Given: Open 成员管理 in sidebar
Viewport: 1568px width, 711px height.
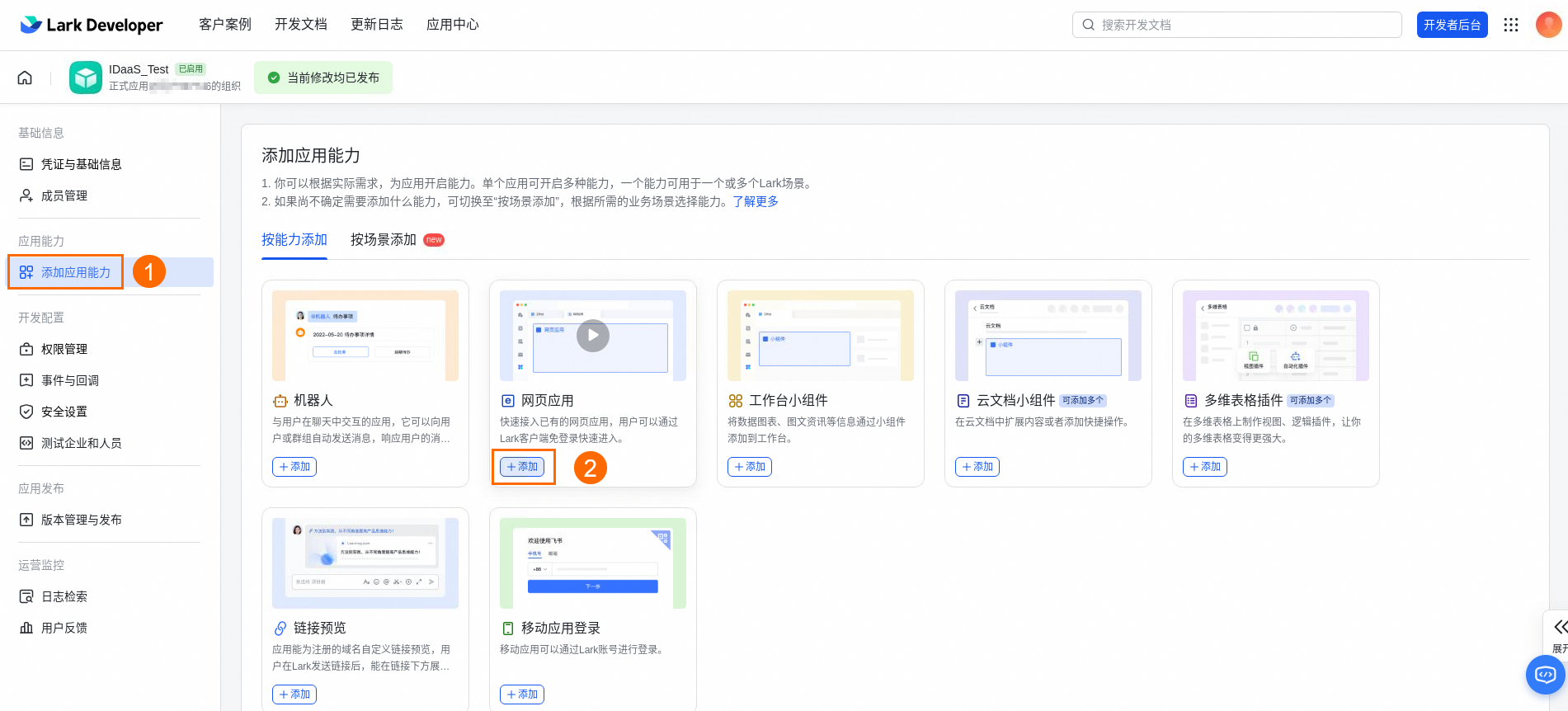Looking at the screenshot, I should 64,195.
